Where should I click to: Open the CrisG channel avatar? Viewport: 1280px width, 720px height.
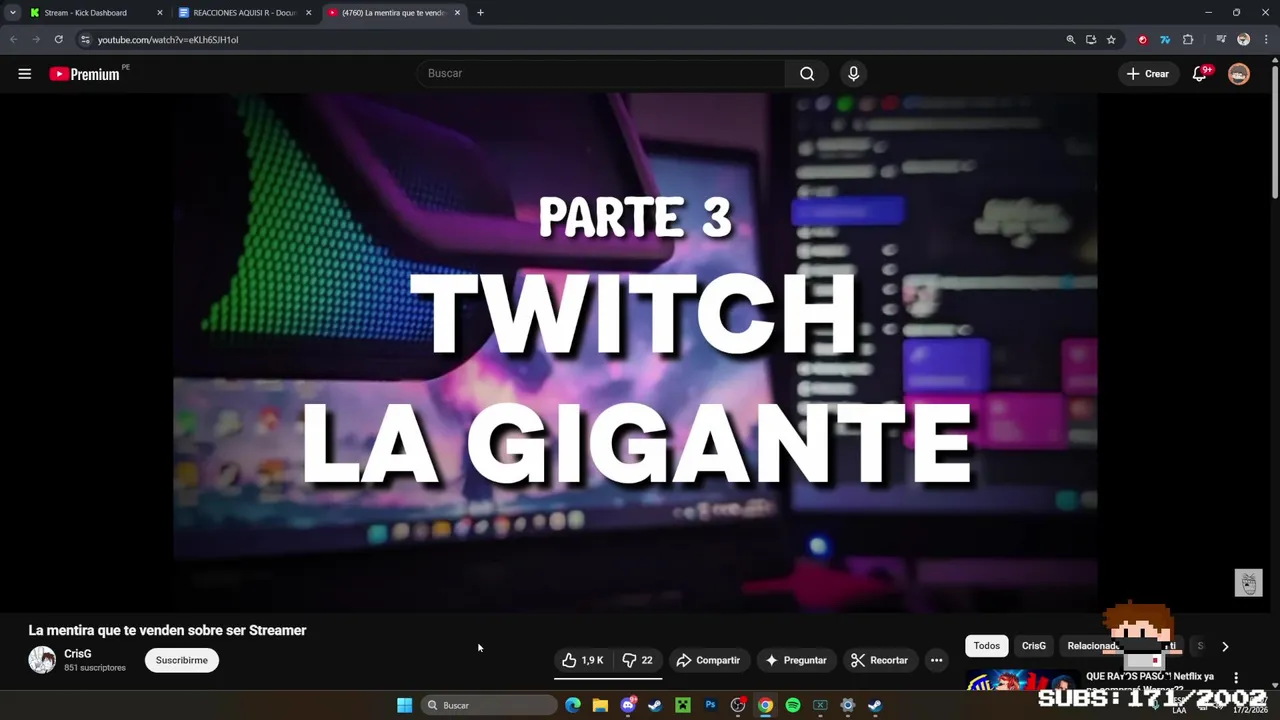tap(42, 660)
